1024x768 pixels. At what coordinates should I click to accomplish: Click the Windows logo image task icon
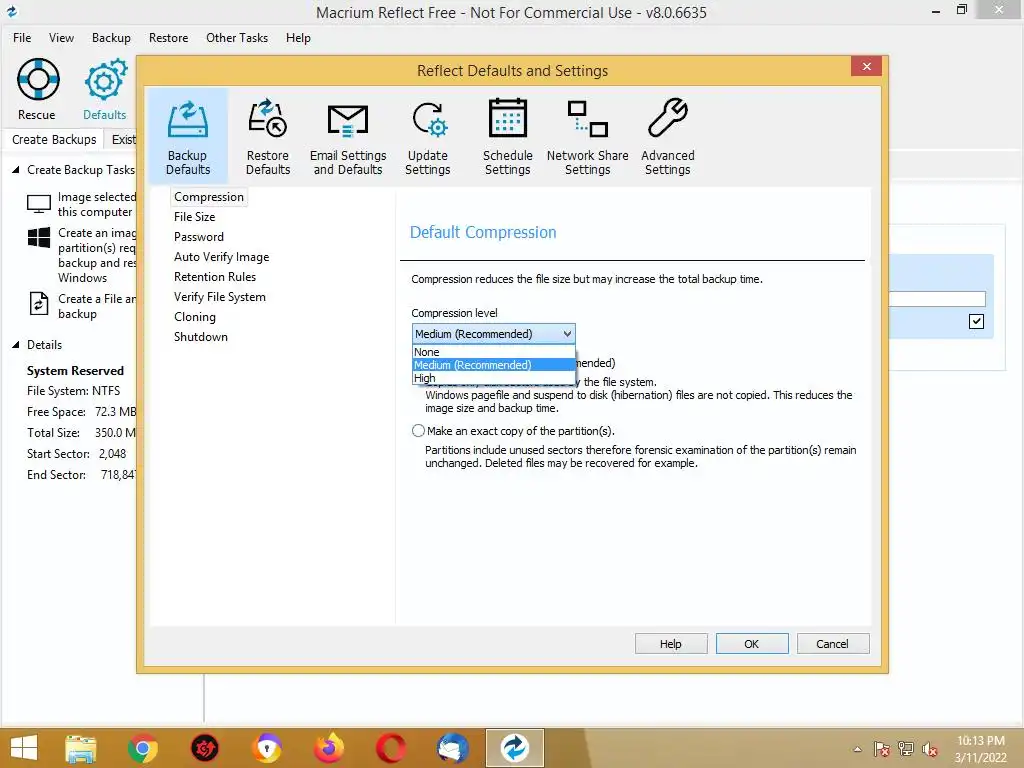(39, 237)
